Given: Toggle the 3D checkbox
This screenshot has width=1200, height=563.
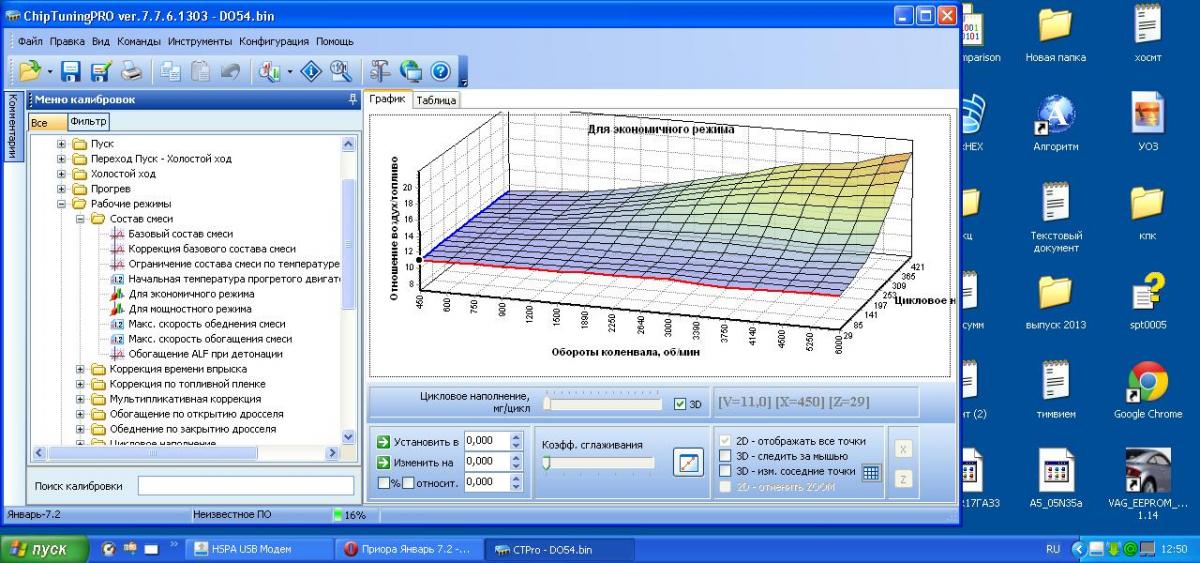Looking at the screenshot, I should pyautogui.click(x=680, y=404).
